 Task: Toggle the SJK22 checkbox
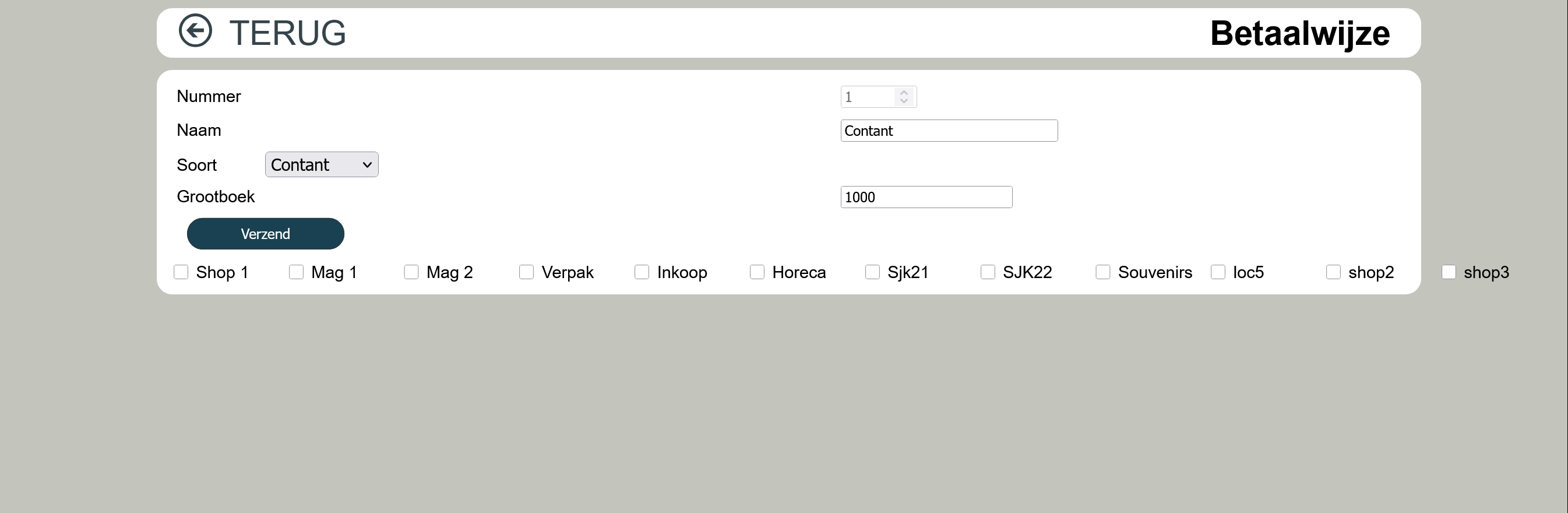988,272
